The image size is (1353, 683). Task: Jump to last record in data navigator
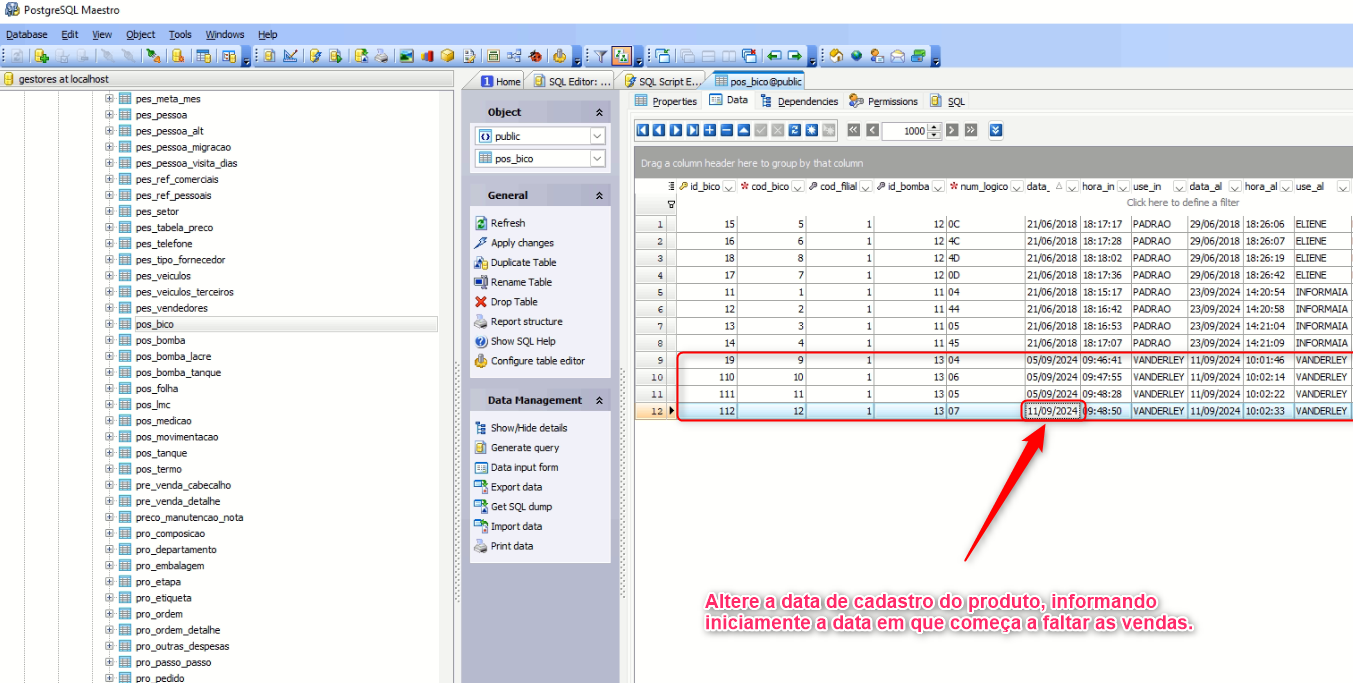tap(693, 130)
